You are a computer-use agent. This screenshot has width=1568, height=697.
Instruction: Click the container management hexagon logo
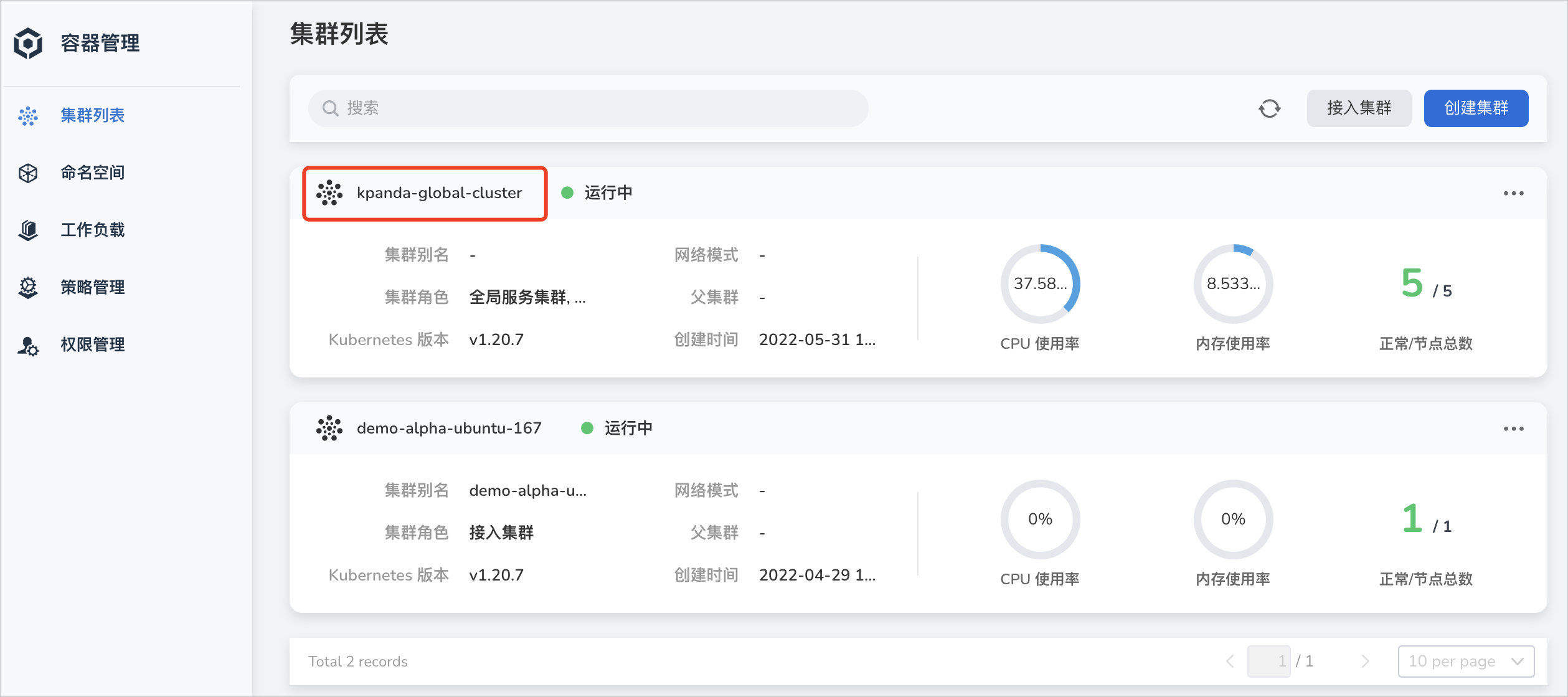click(28, 43)
